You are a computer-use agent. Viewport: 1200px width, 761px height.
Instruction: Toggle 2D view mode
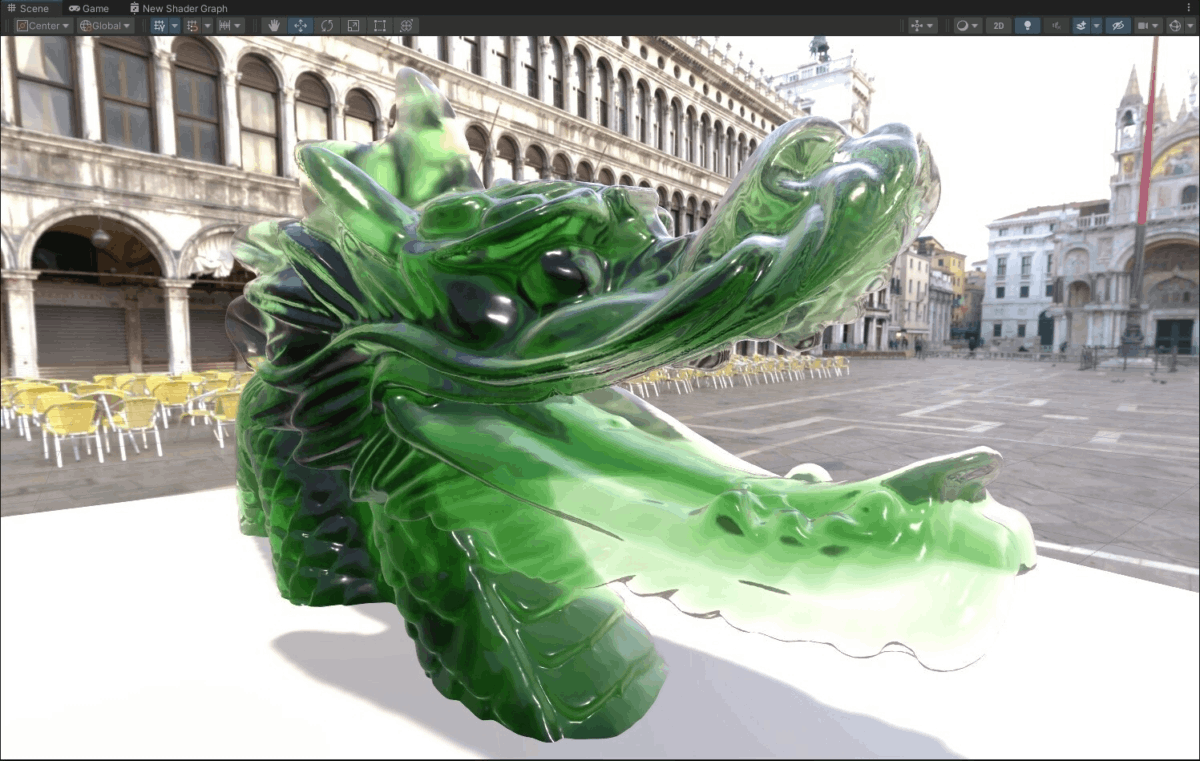pyautogui.click(x=998, y=26)
